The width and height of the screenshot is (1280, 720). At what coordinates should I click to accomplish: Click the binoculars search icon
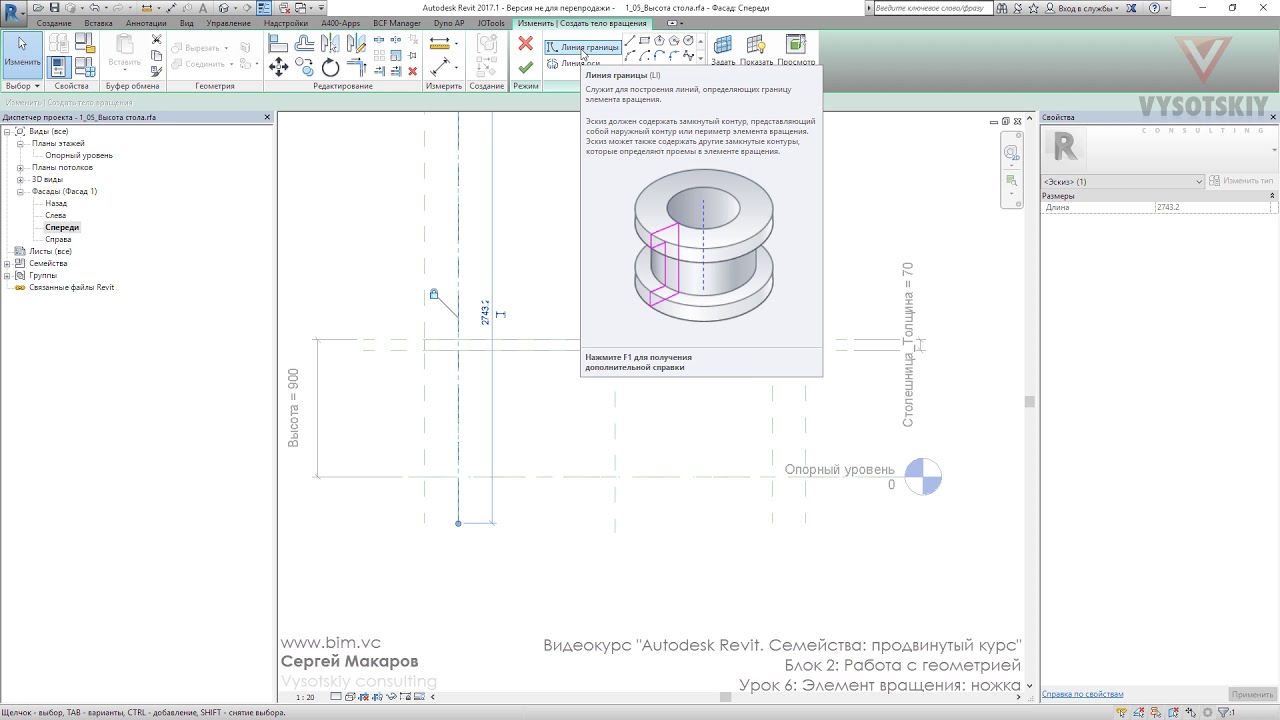coord(1004,8)
